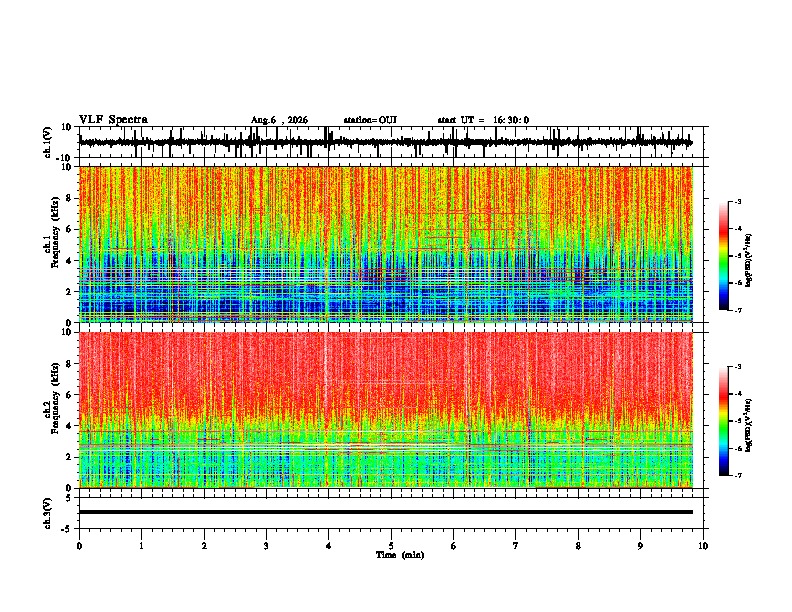Click the 'ch.1(V)' waveform axis label
This screenshot has height=612, width=792.
tap(48, 142)
